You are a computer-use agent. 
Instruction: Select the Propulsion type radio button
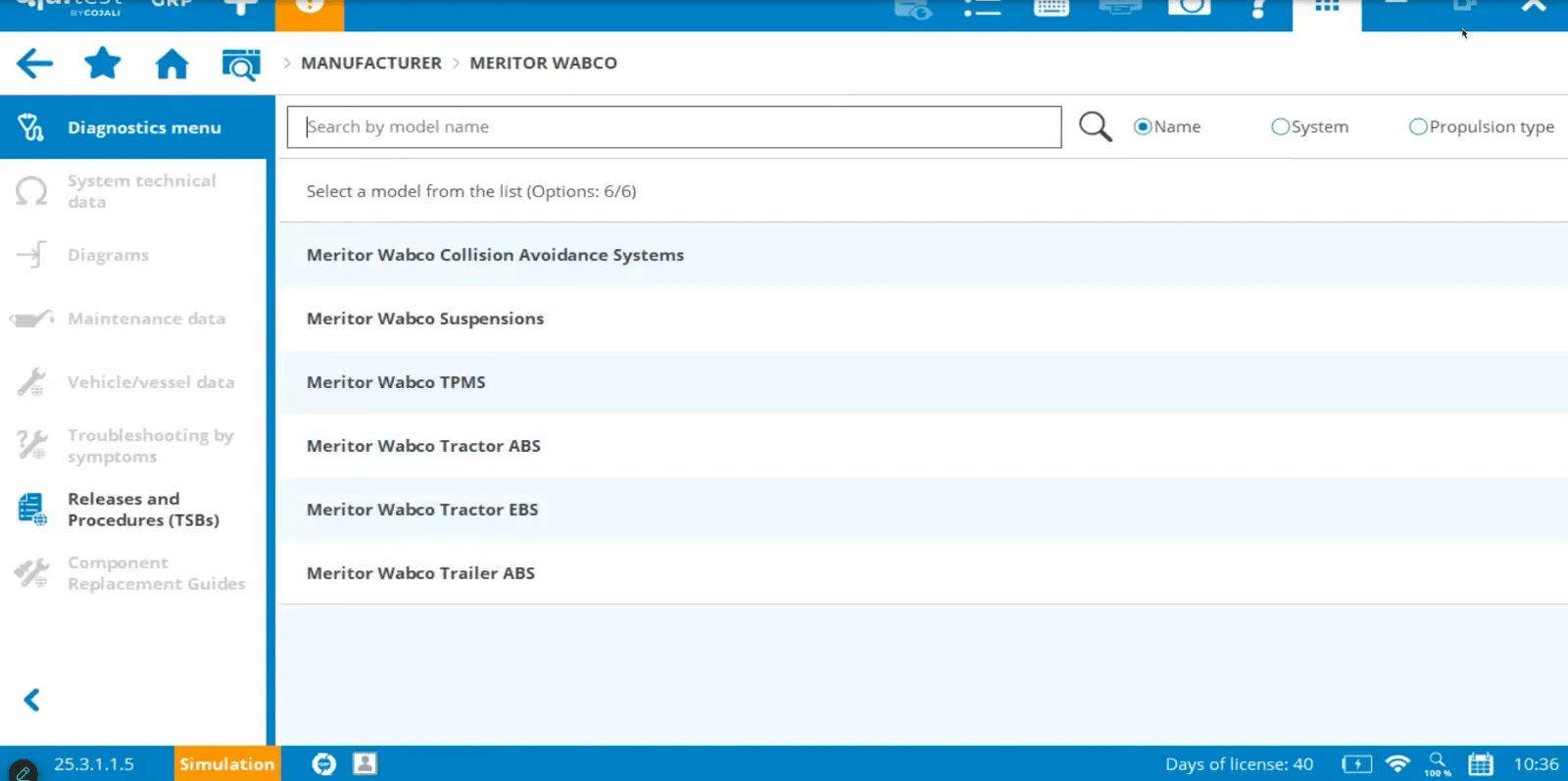[x=1418, y=126]
